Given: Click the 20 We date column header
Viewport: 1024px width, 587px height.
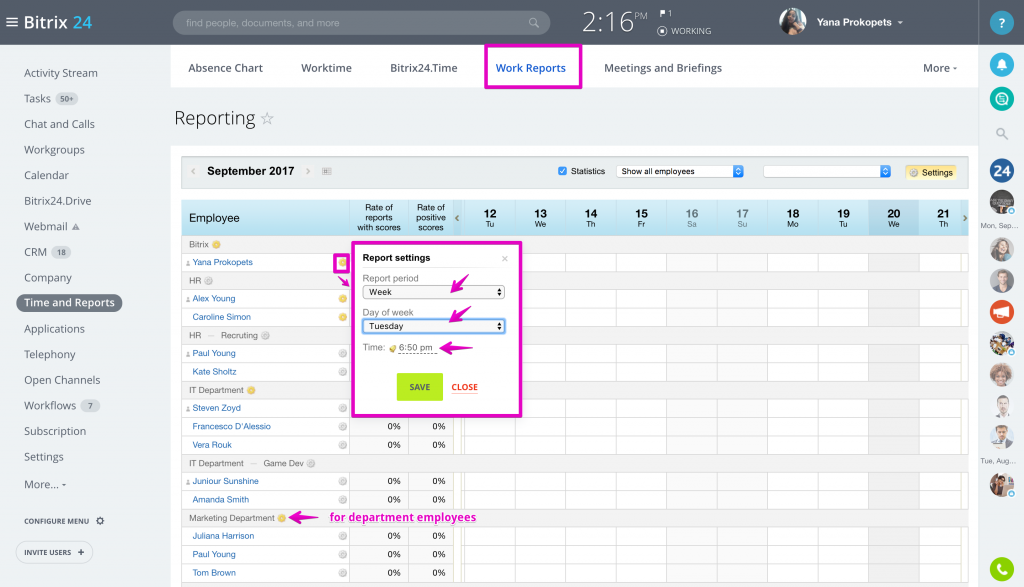Looking at the screenshot, I should [893, 218].
